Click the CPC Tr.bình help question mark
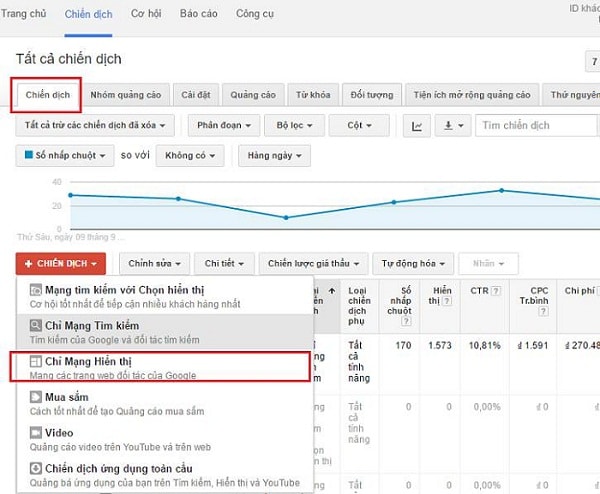 click(x=544, y=311)
